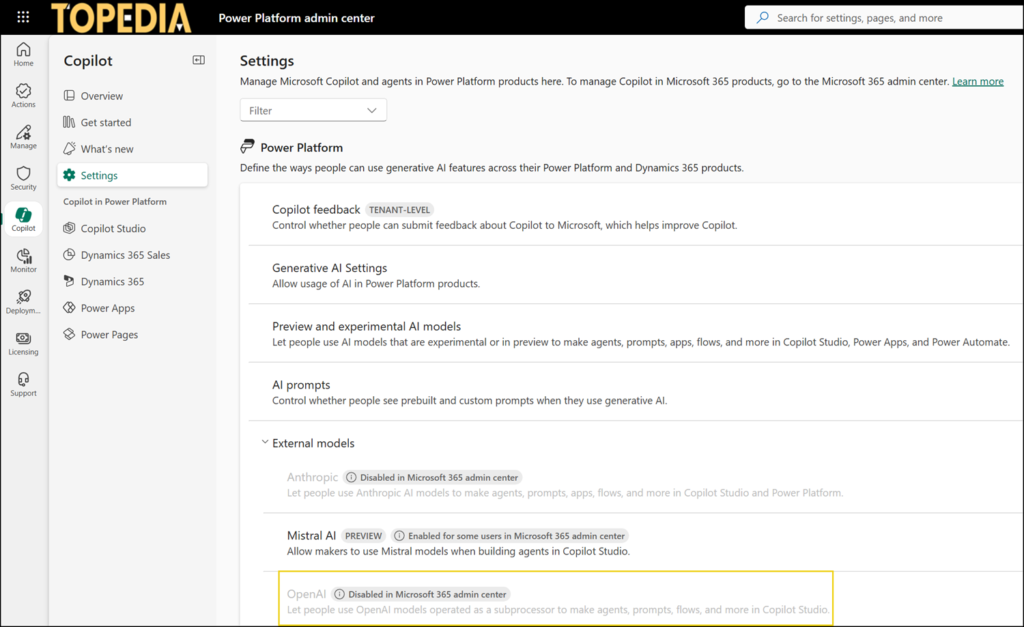Select the Copilot icon in left rail
The height and width of the screenshot is (627, 1024).
coord(24,214)
